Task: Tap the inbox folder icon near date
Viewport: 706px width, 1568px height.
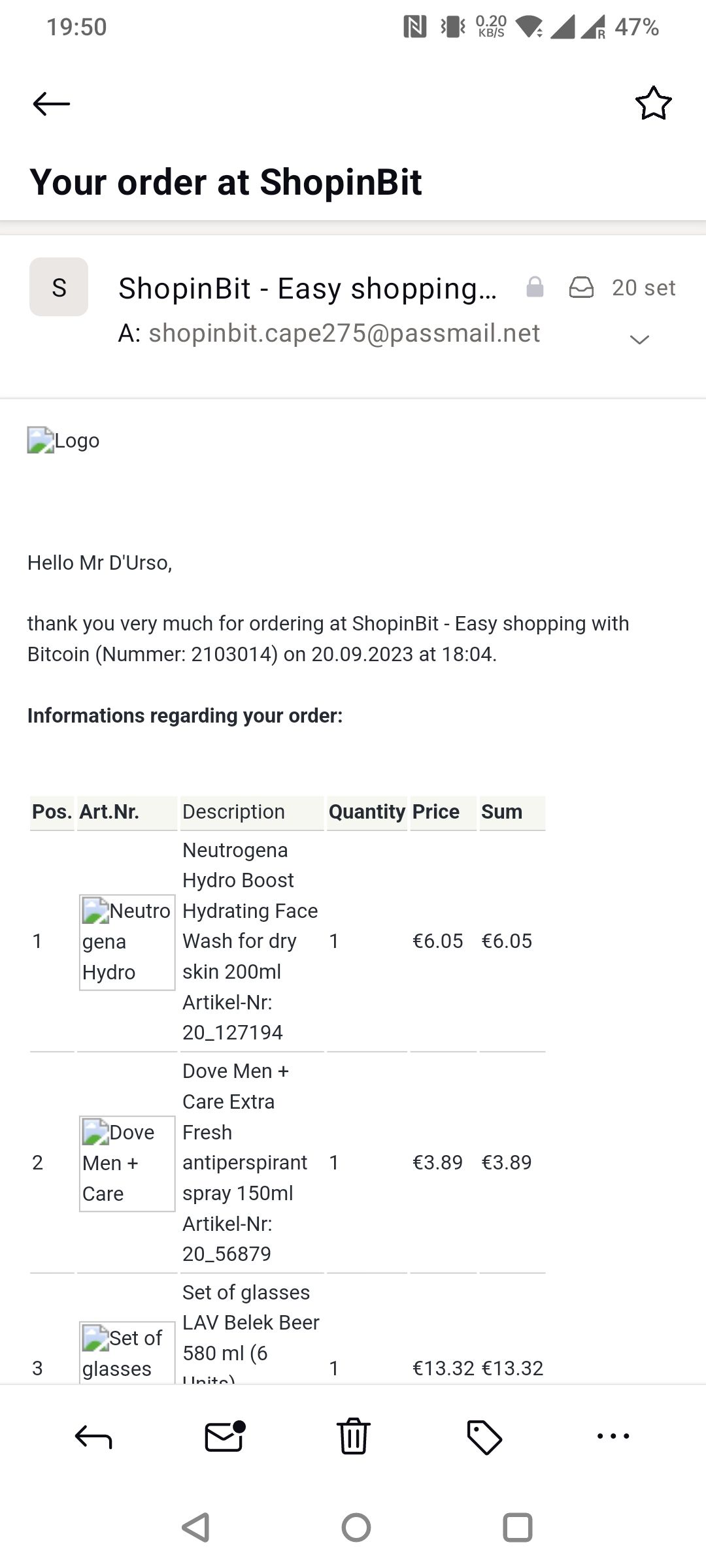Action: 581,287
